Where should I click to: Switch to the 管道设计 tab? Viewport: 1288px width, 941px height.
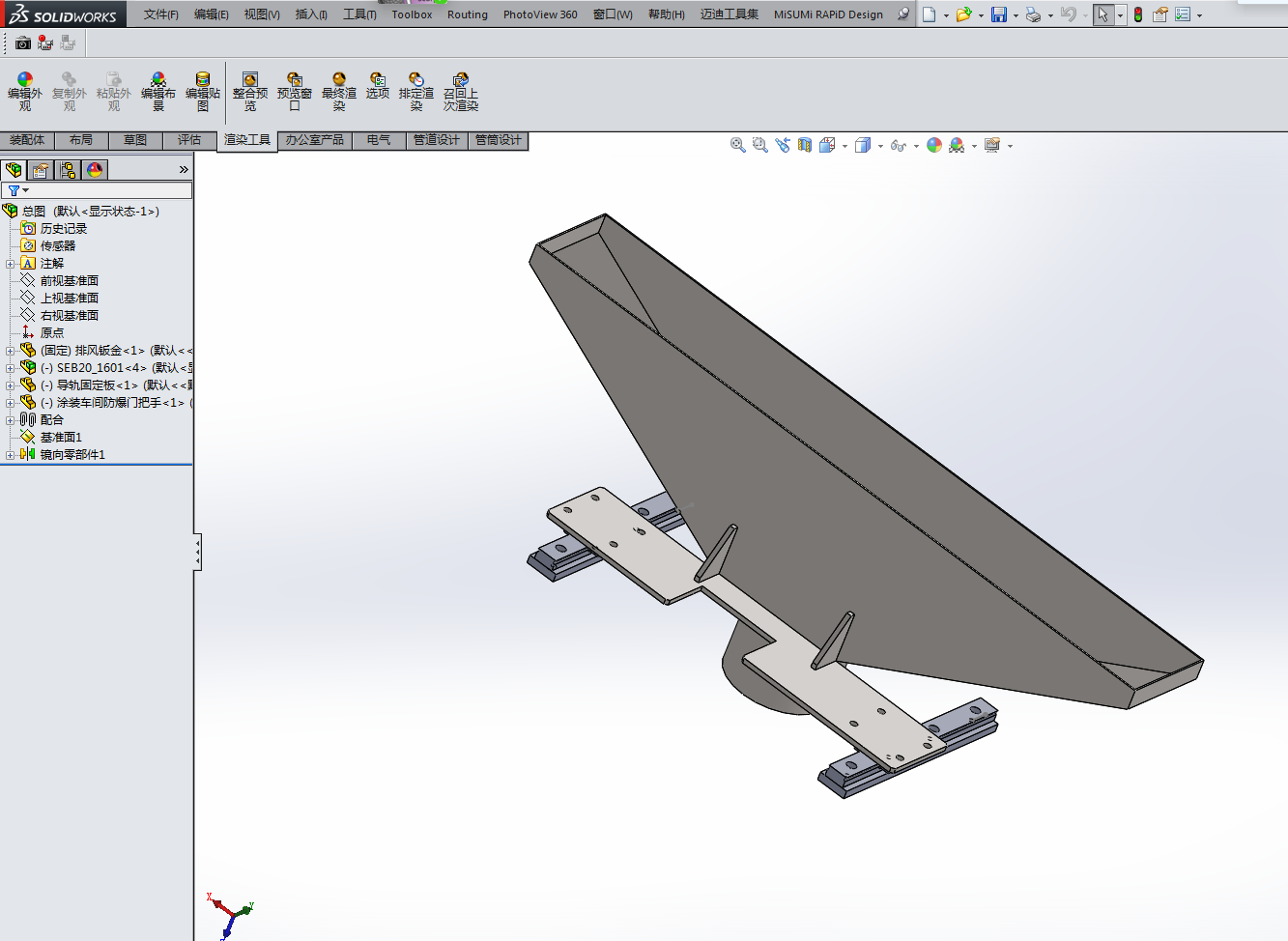437,140
